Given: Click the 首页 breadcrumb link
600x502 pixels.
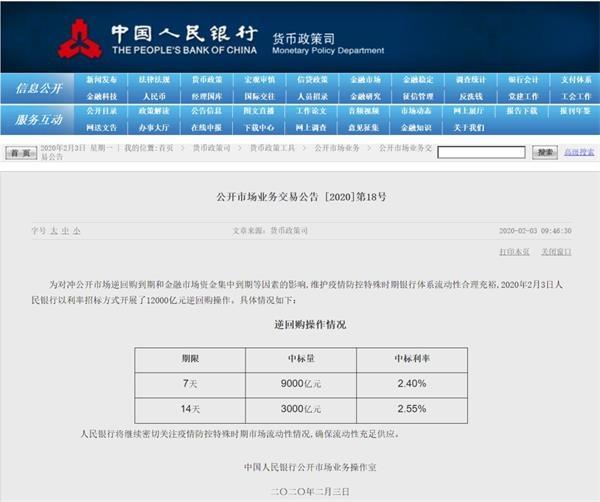Looking at the screenshot, I should (x=166, y=148).
